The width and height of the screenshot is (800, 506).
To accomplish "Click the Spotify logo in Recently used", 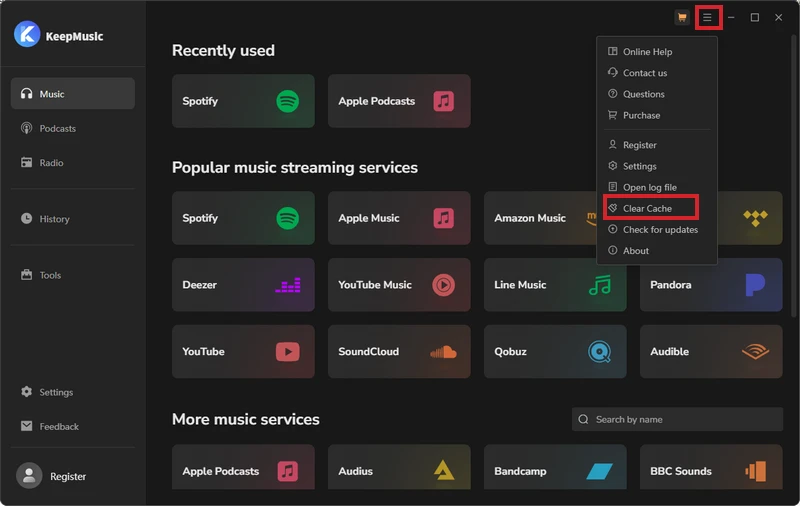I will [x=288, y=101].
